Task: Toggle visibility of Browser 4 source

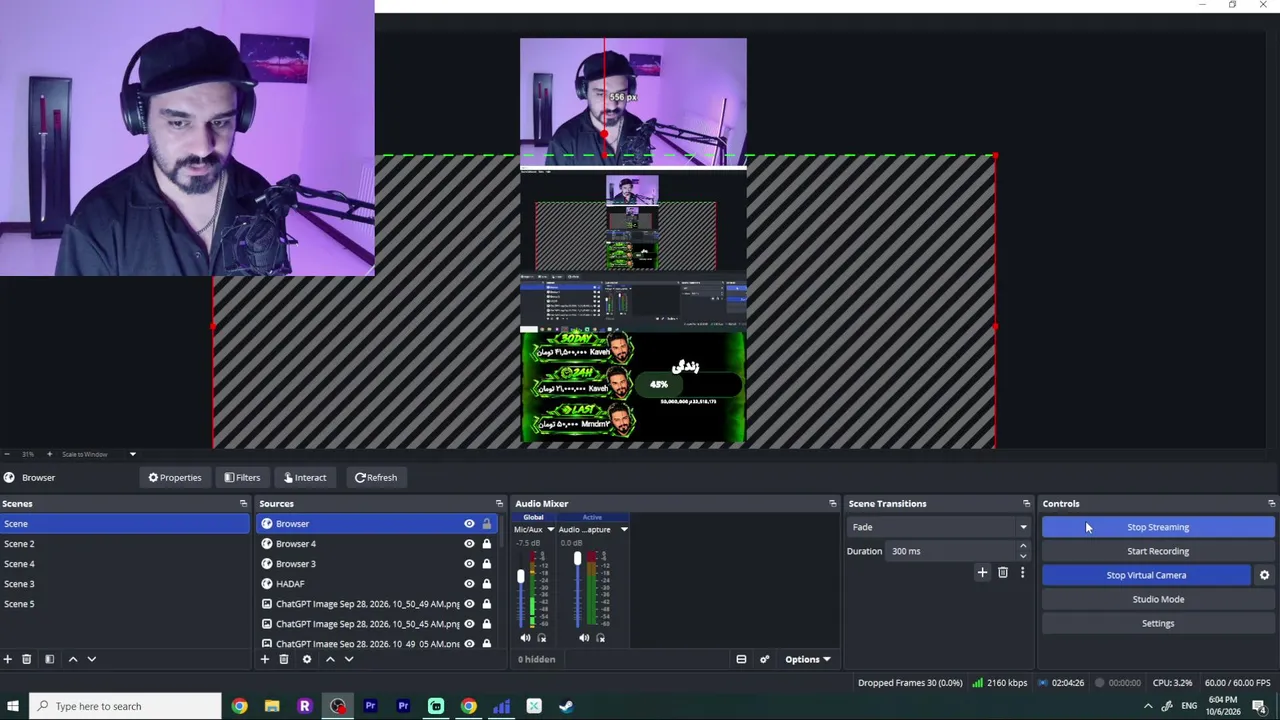Action: pyautogui.click(x=469, y=544)
